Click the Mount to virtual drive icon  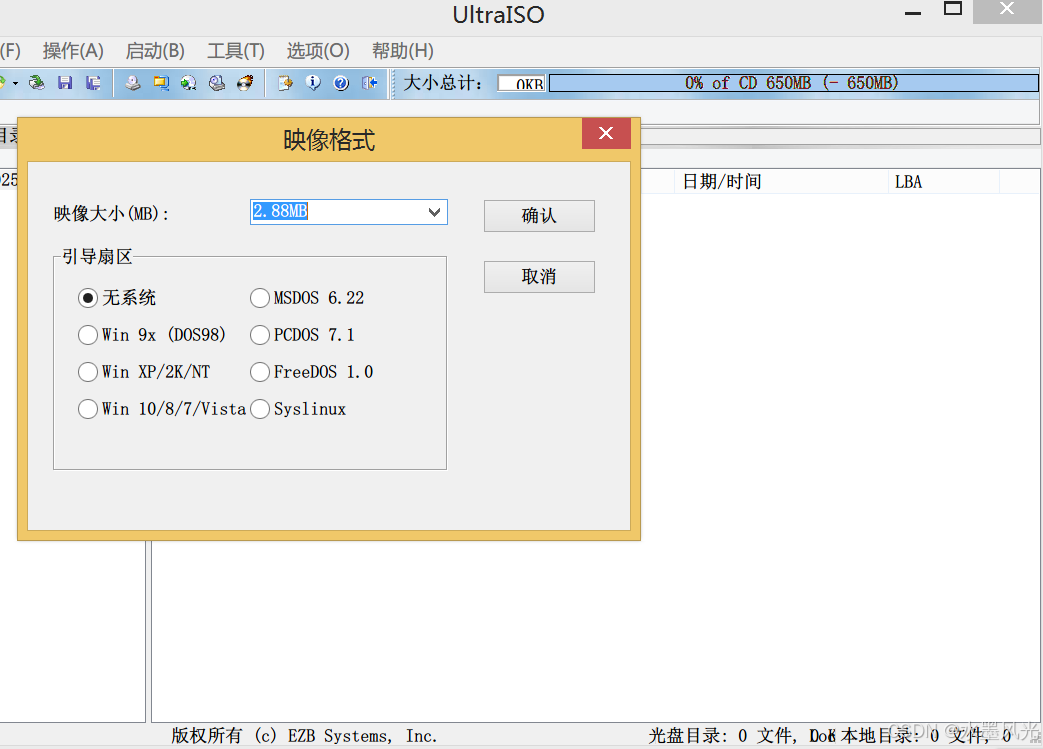[x=217, y=82]
